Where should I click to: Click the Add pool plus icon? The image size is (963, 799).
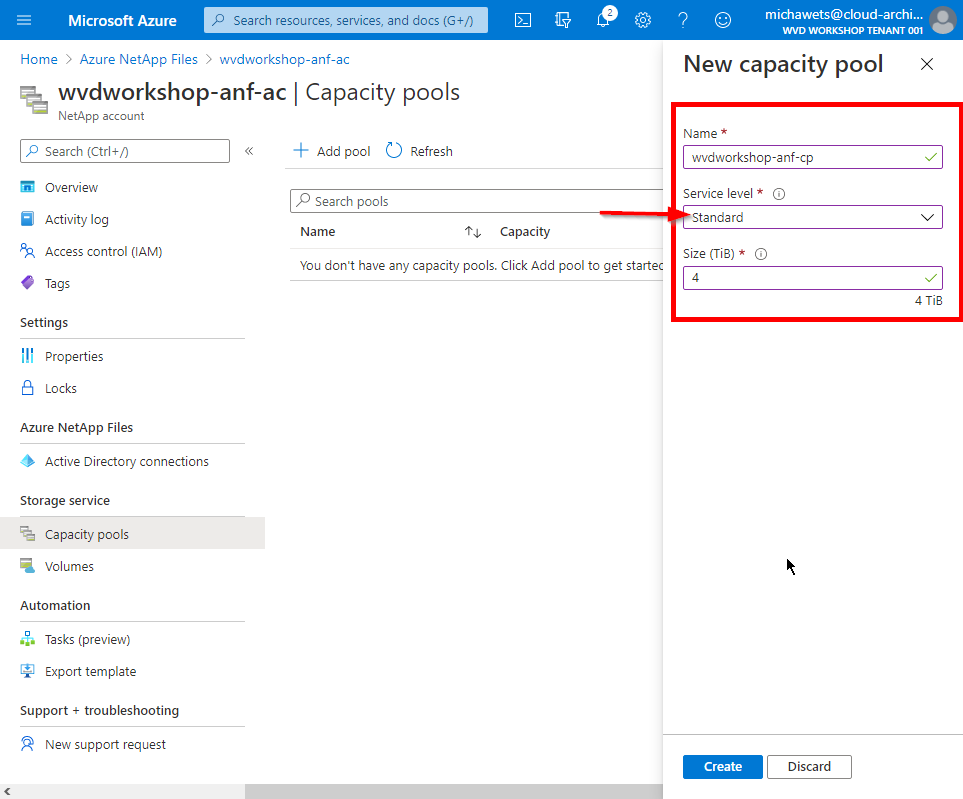click(x=301, y=150)
